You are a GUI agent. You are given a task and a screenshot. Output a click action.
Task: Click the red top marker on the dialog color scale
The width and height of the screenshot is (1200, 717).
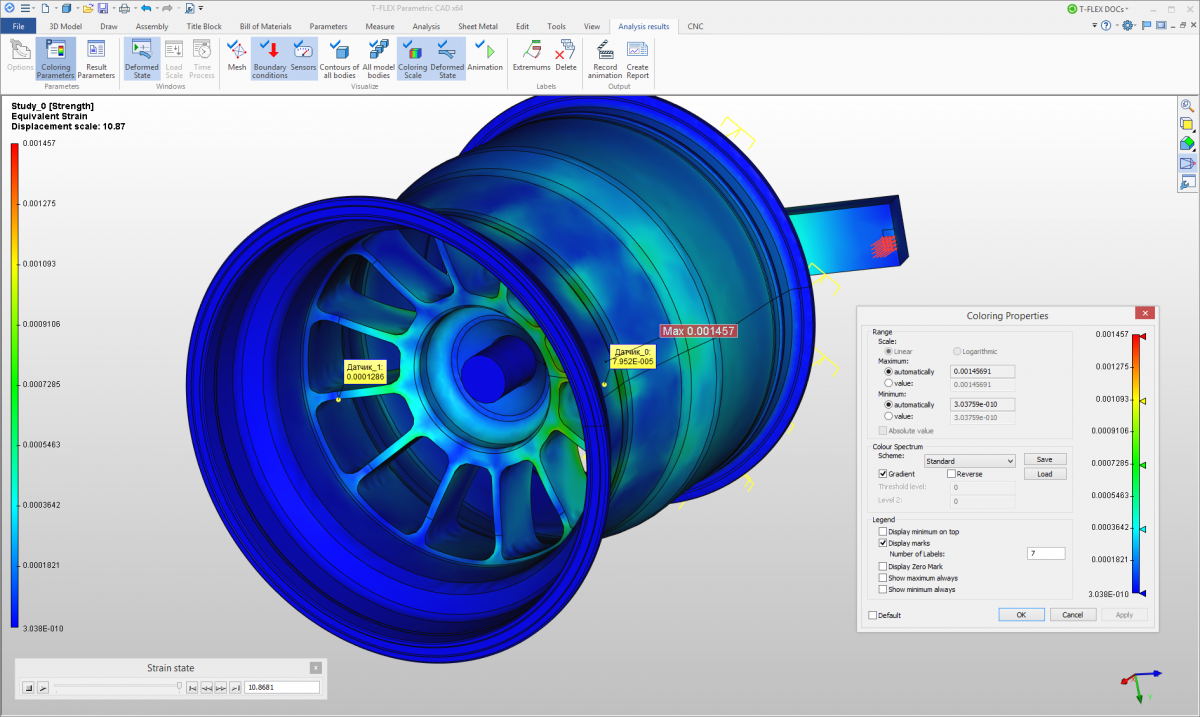click(x=1143, y=337)
